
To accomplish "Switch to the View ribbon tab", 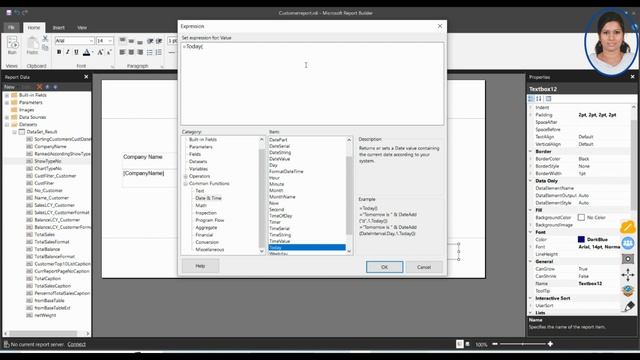I will (82, 27).
